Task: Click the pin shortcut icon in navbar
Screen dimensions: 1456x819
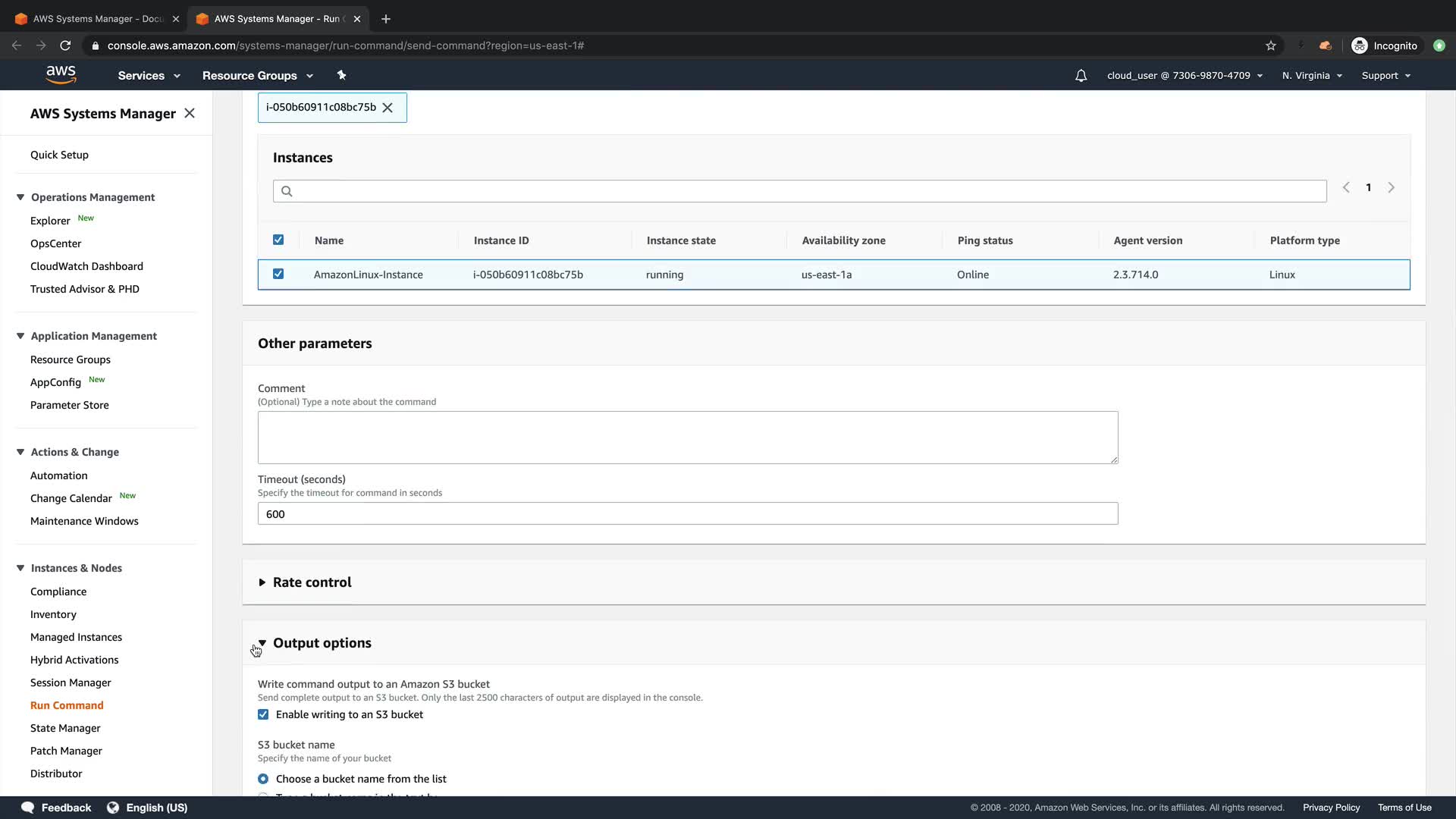Action: [x=341, y=75]
